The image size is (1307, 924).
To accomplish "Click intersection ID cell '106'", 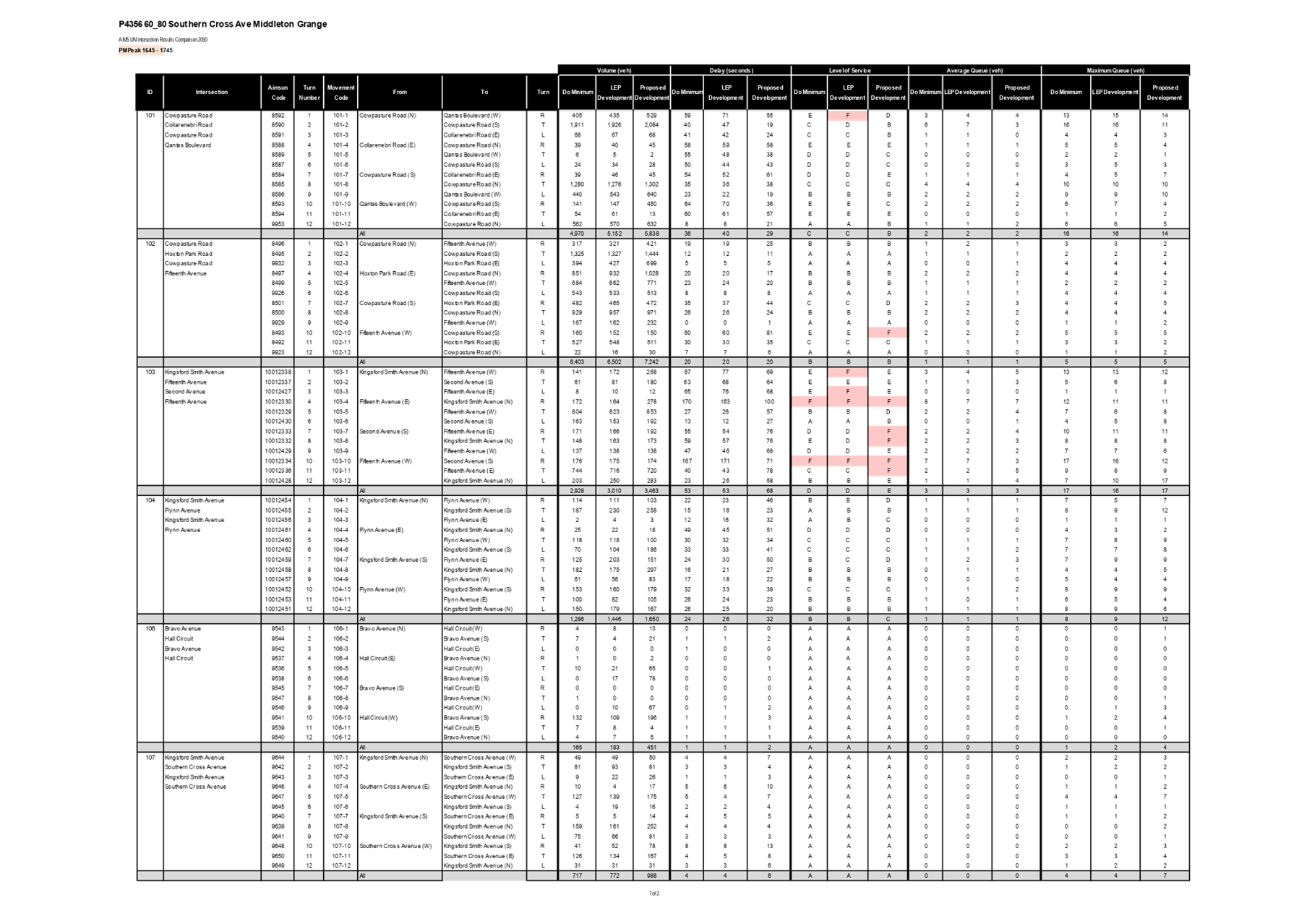I will pos(150,629).
